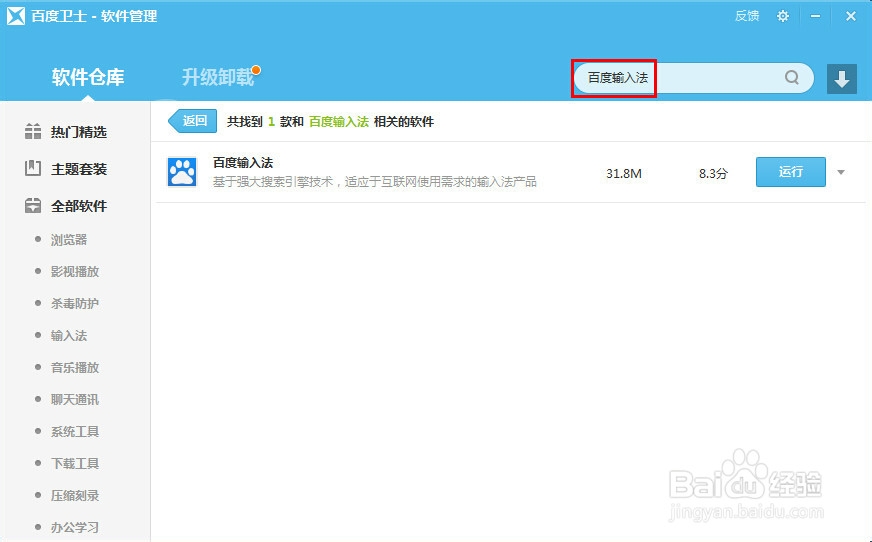The height and width of the screenshot is (542, 872).
Task: Expand the dropdown arrow next to 运行
Action: coord(841,172)
